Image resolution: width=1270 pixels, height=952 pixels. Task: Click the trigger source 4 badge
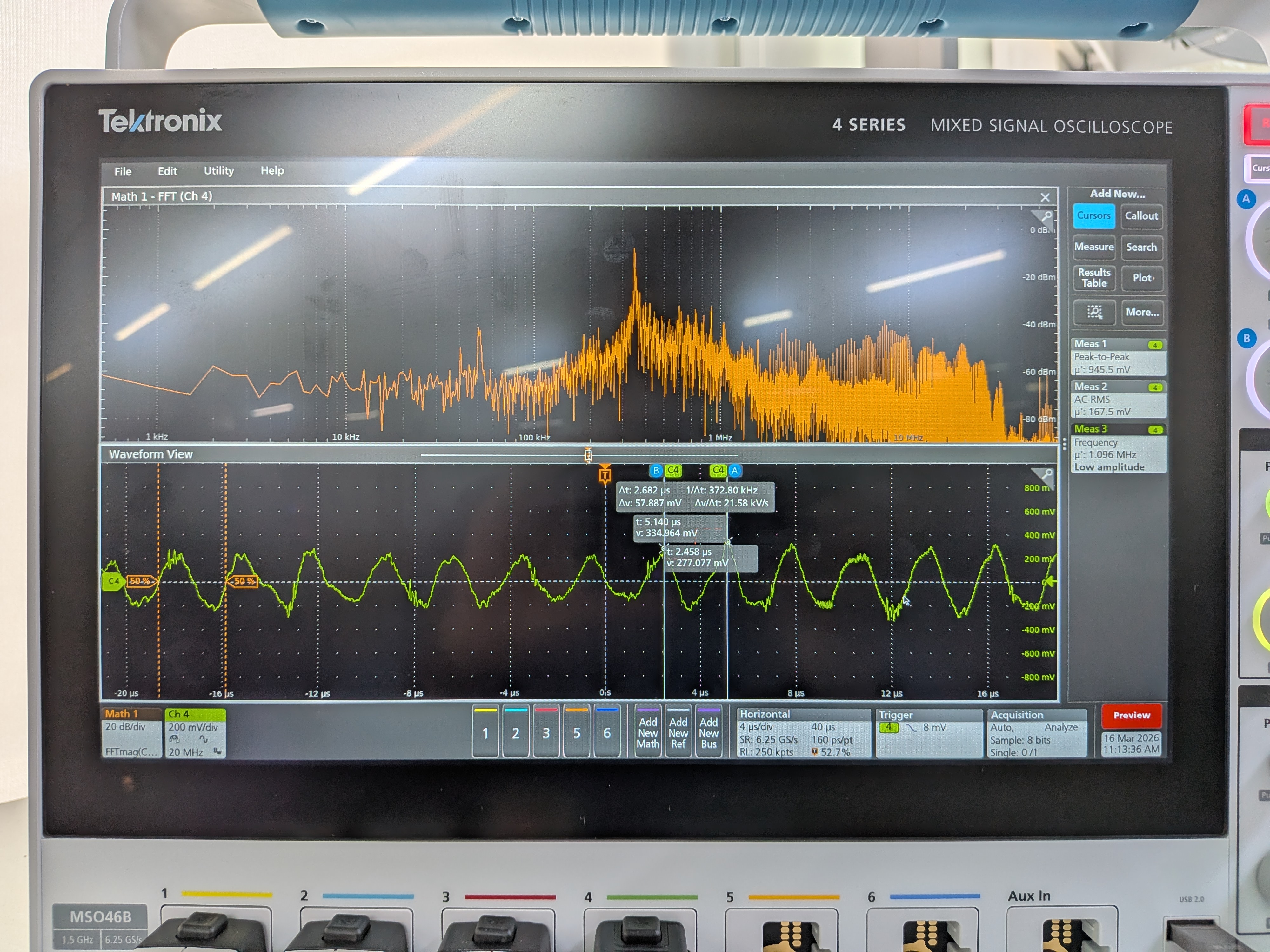(x=888, y=728)
